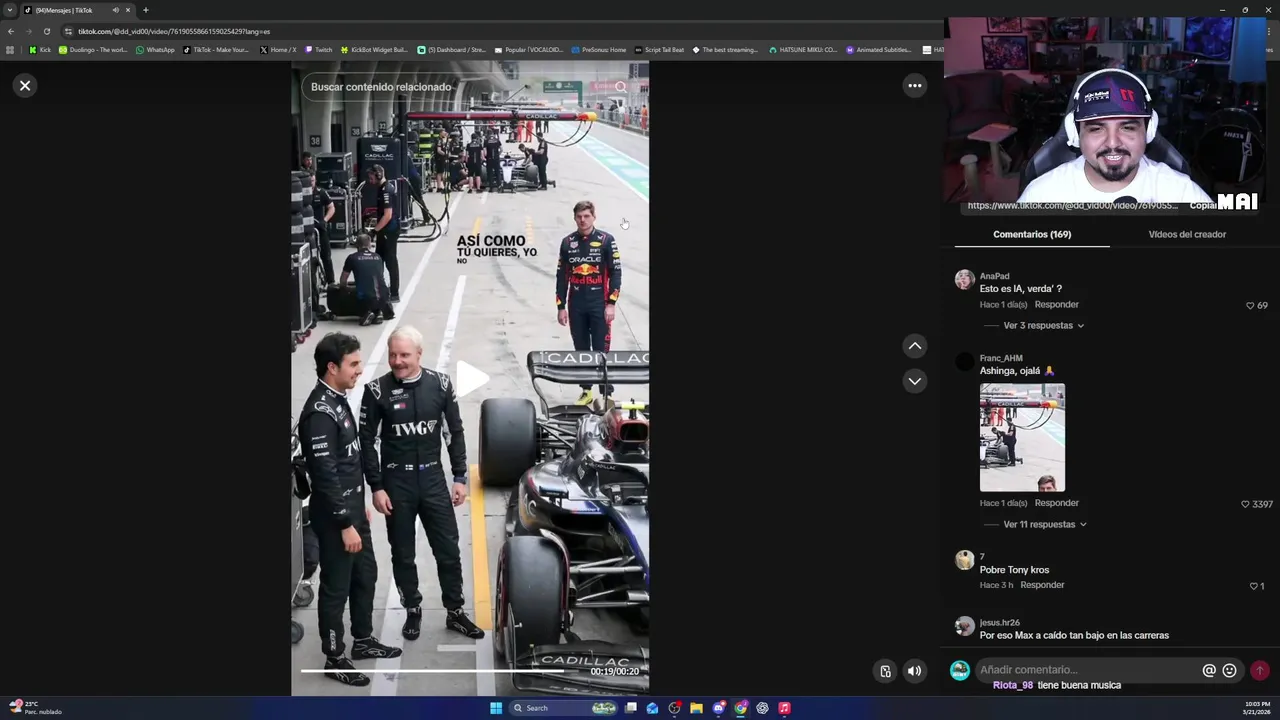Viewport: 1280px width, 720px height.
Task: Click the browser address bar URL
Action: point(174,31)
